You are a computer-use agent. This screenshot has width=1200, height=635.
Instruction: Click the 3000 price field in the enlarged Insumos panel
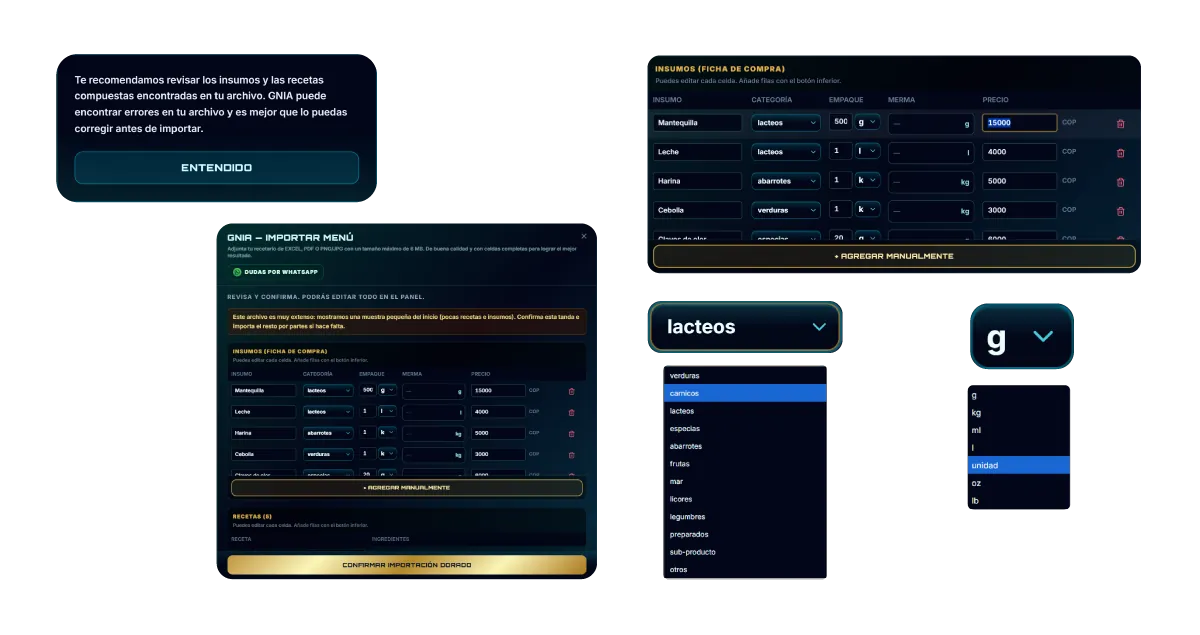(x=1019, y=210)
